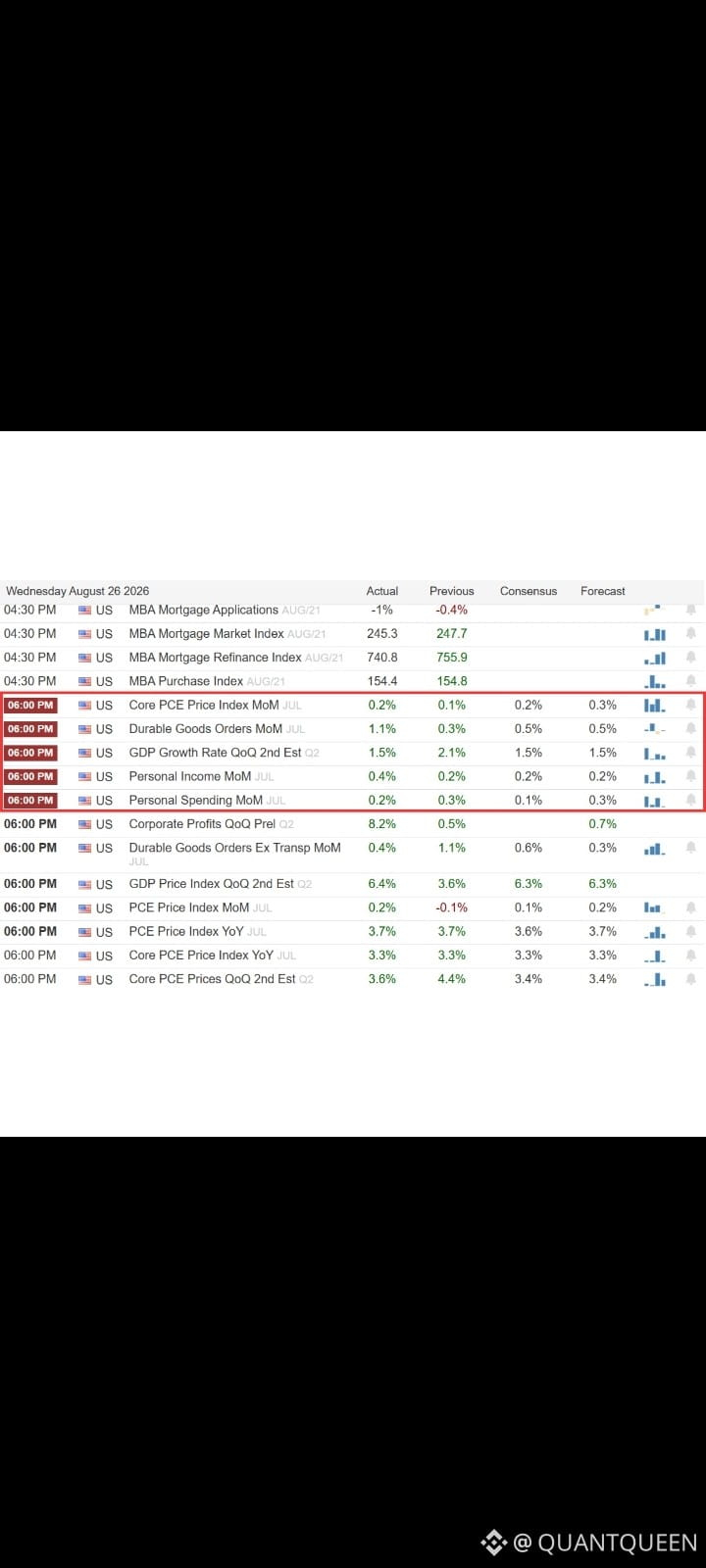
Task: Toggle alert bell for Personal Spending MoM
Action: (691, 801)
